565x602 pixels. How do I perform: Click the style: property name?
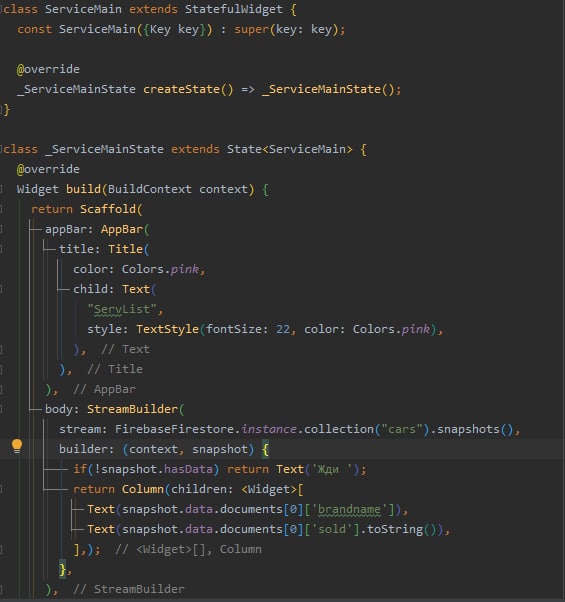point(107,329)
